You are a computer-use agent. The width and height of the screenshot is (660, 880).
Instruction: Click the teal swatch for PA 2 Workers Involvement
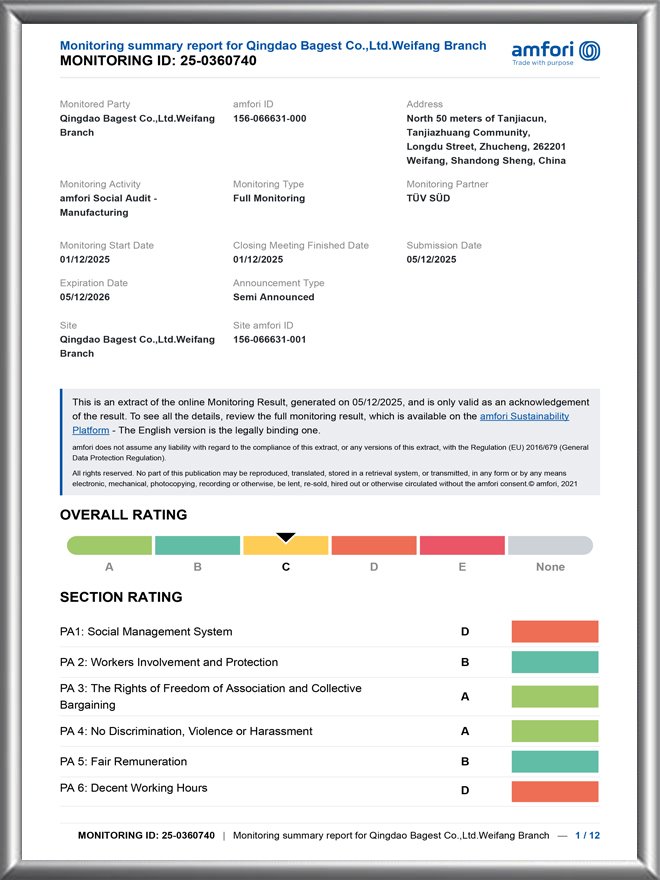click(x=554, y=662)
